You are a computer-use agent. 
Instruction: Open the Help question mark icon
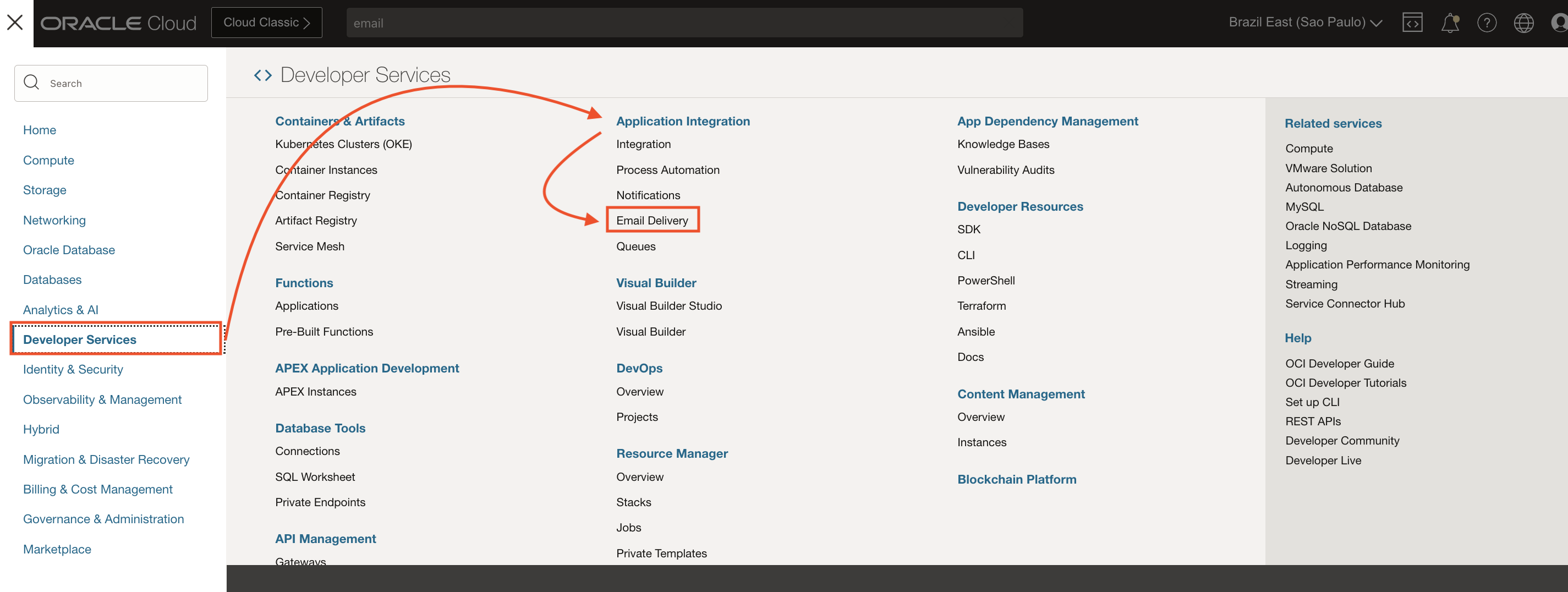(x=1487, y=23)
